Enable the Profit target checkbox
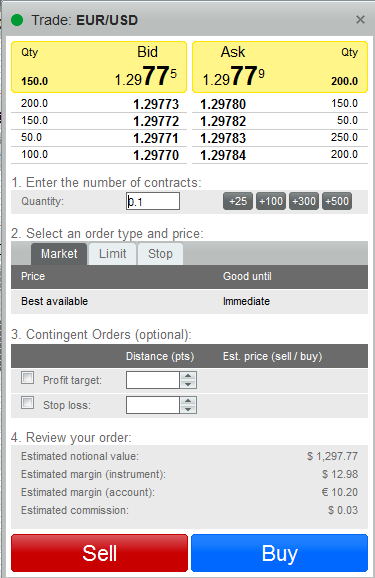This screenshot has height=578, width=375. coord(28,378)
